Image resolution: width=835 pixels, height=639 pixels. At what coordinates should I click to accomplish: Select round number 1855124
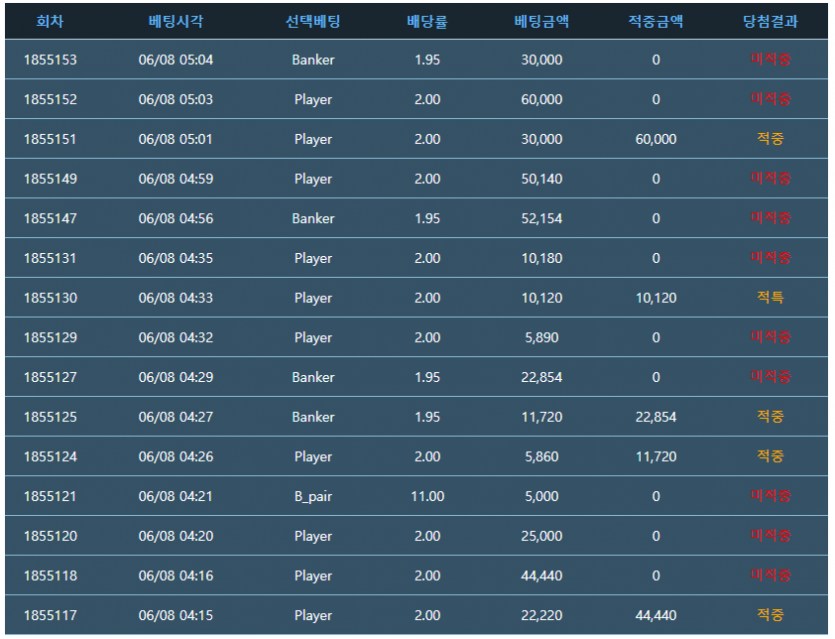[x=50, y=456]
